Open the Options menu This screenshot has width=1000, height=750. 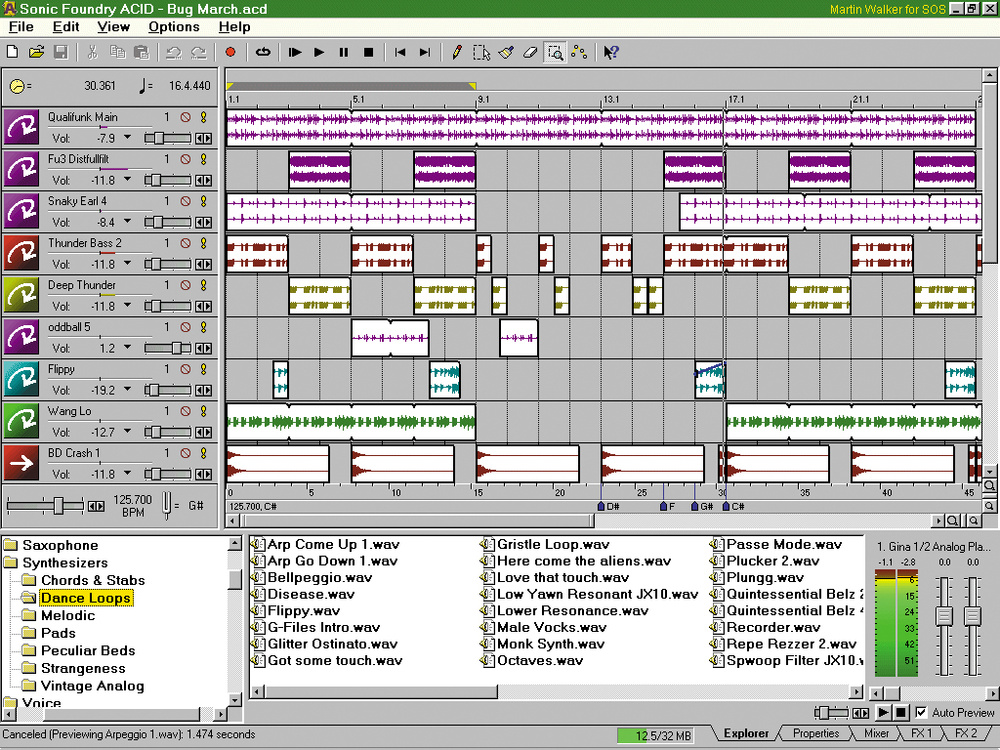[x=173, y=27]
